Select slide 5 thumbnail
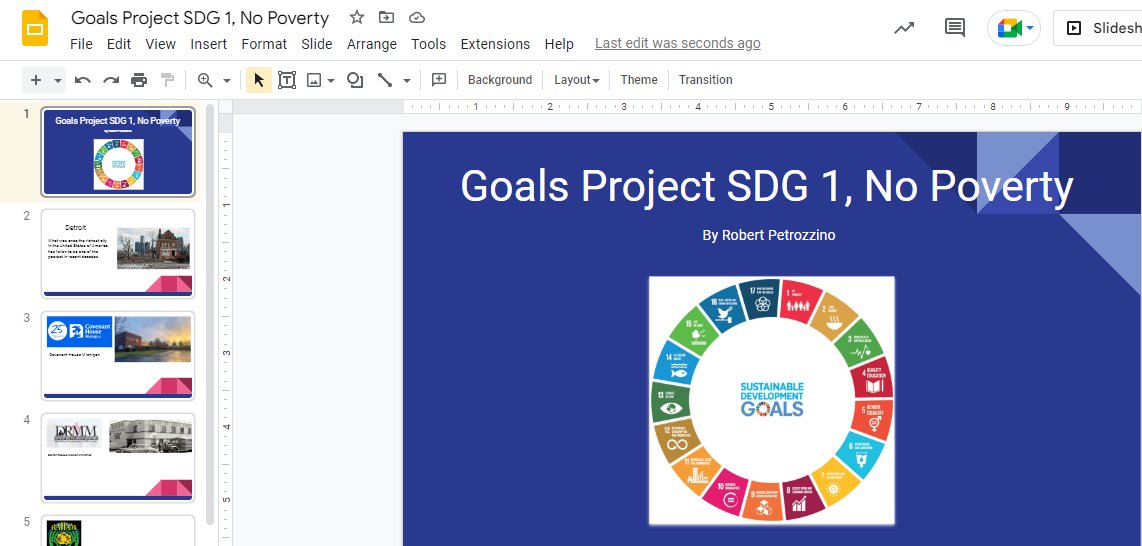 tap(118, 531)
